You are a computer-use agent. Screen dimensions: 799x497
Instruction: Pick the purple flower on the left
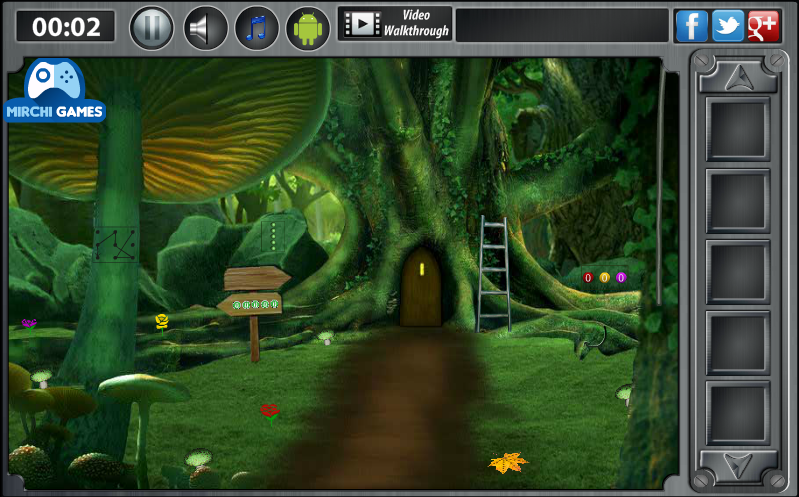[29, 324]
